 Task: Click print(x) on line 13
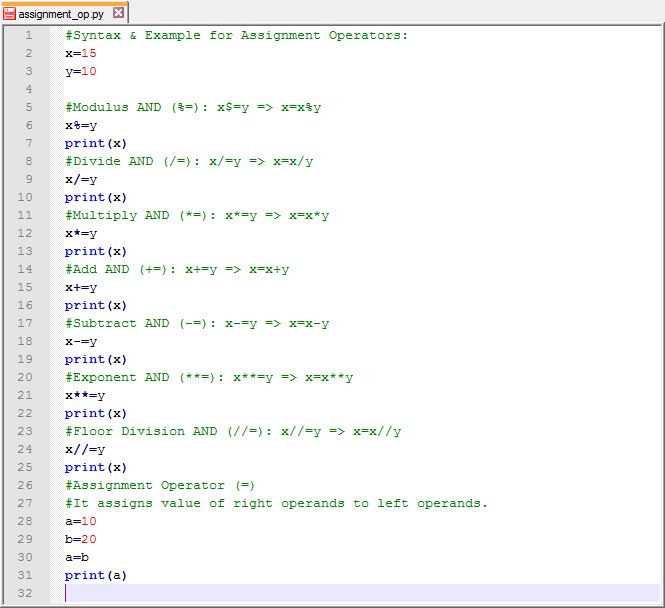96,251
